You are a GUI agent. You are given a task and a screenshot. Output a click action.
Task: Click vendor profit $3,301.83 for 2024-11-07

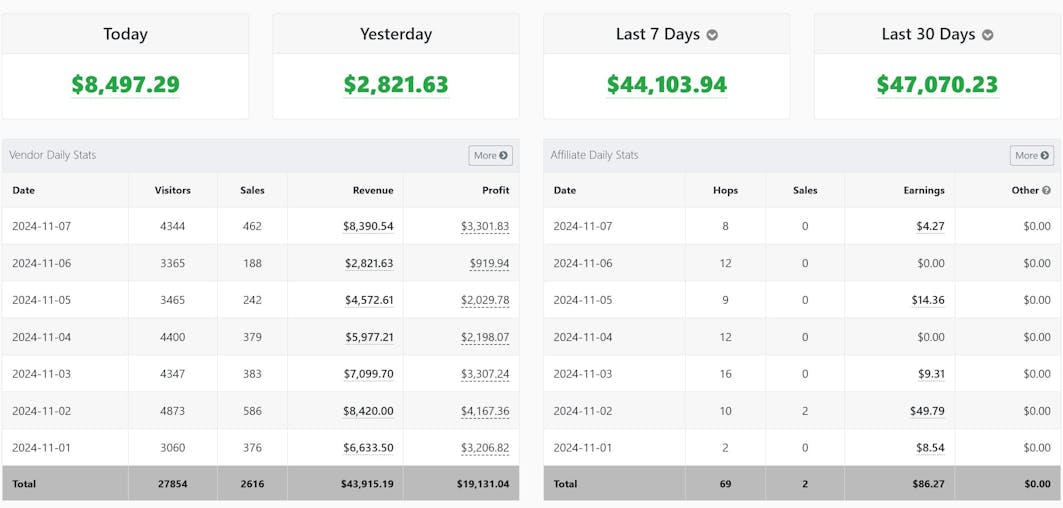pos(485,227)
